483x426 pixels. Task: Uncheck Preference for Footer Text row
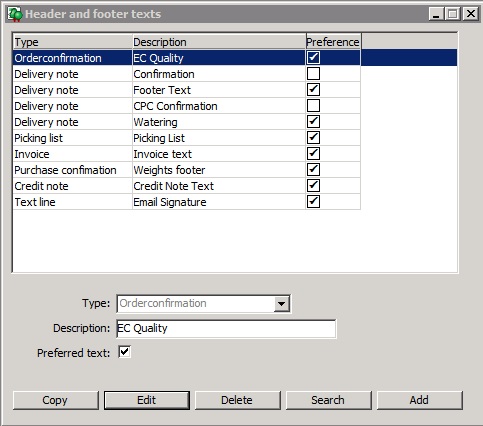(313, 90)
